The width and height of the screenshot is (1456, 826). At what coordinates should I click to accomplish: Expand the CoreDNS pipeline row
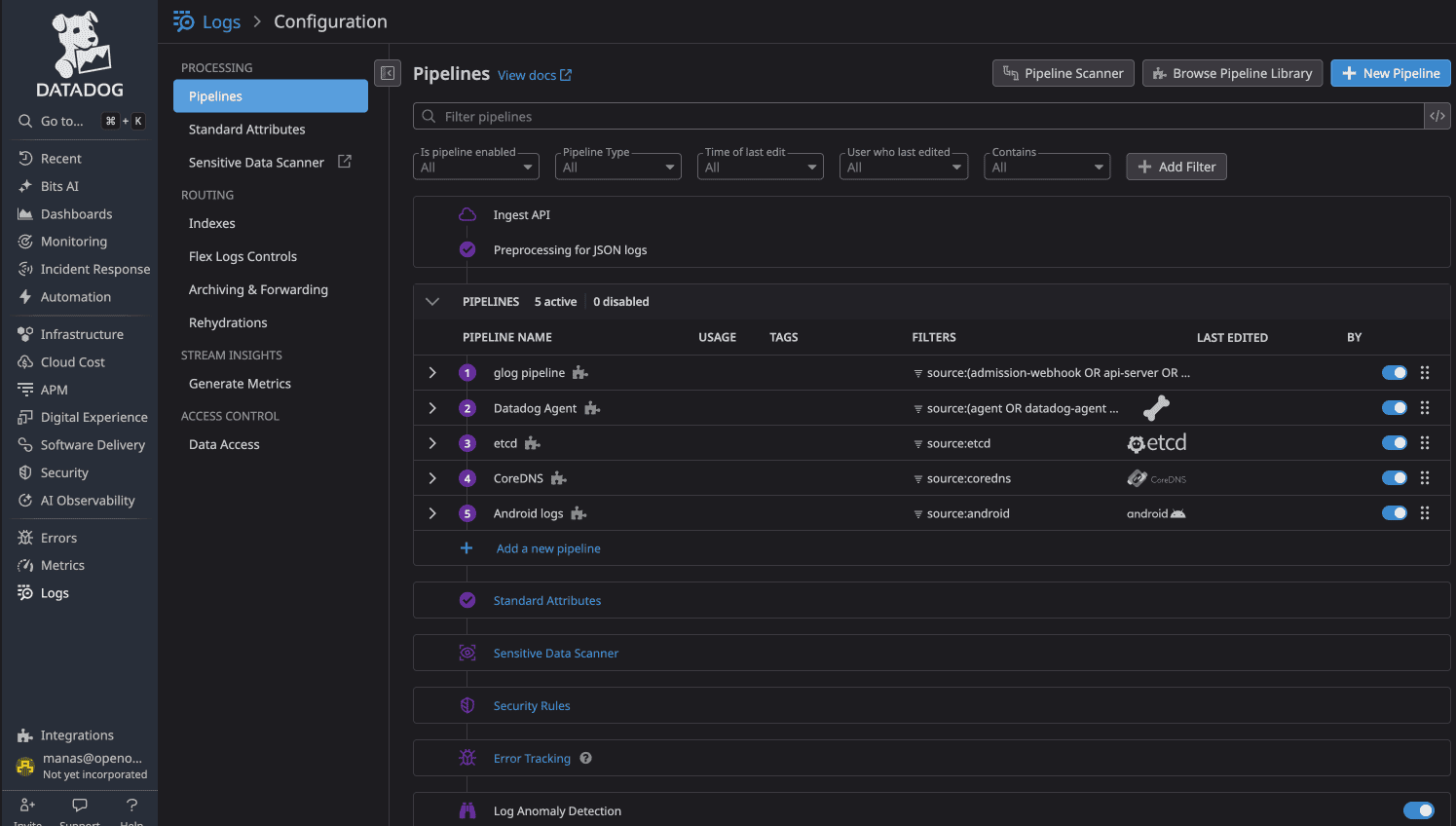(x=432, y=477)
